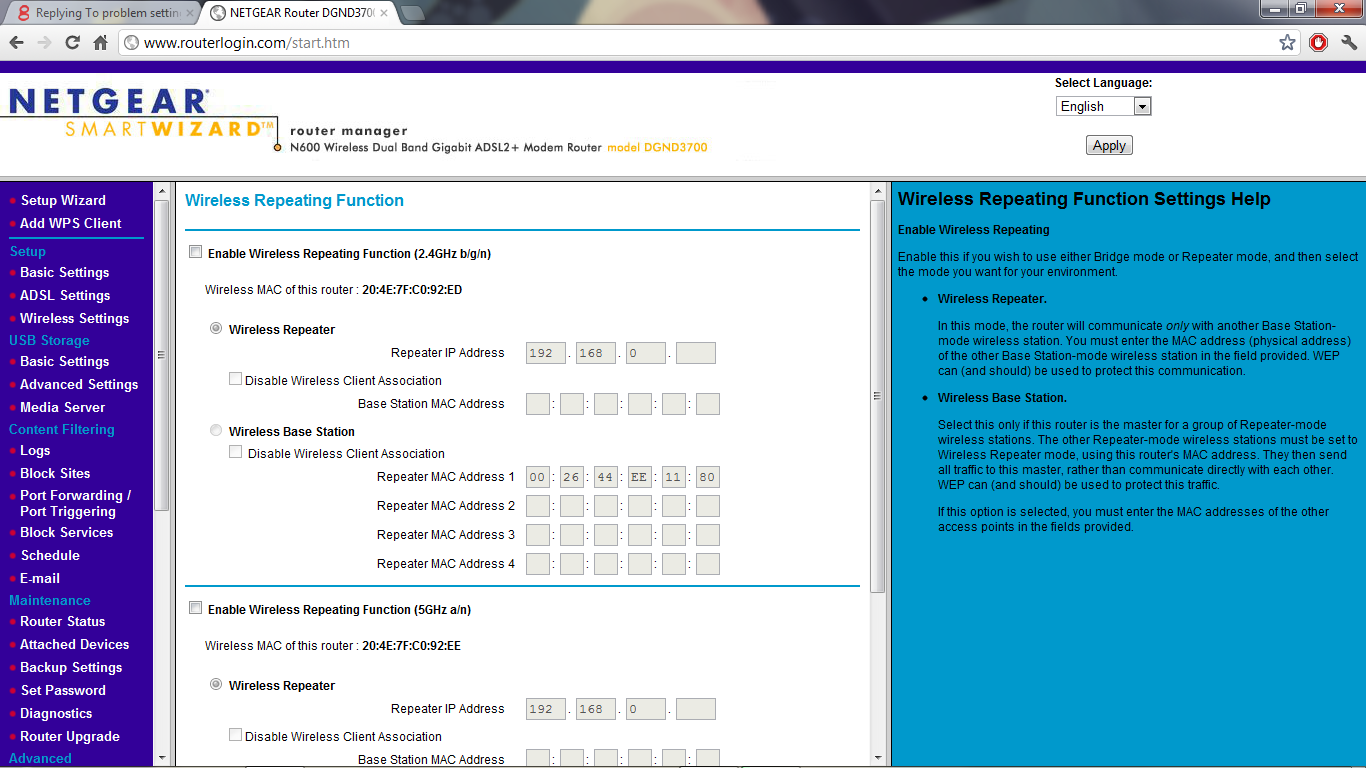Open Router Upgrade page
Viewport: 1366px width, 768px height.
click(70, 736)
